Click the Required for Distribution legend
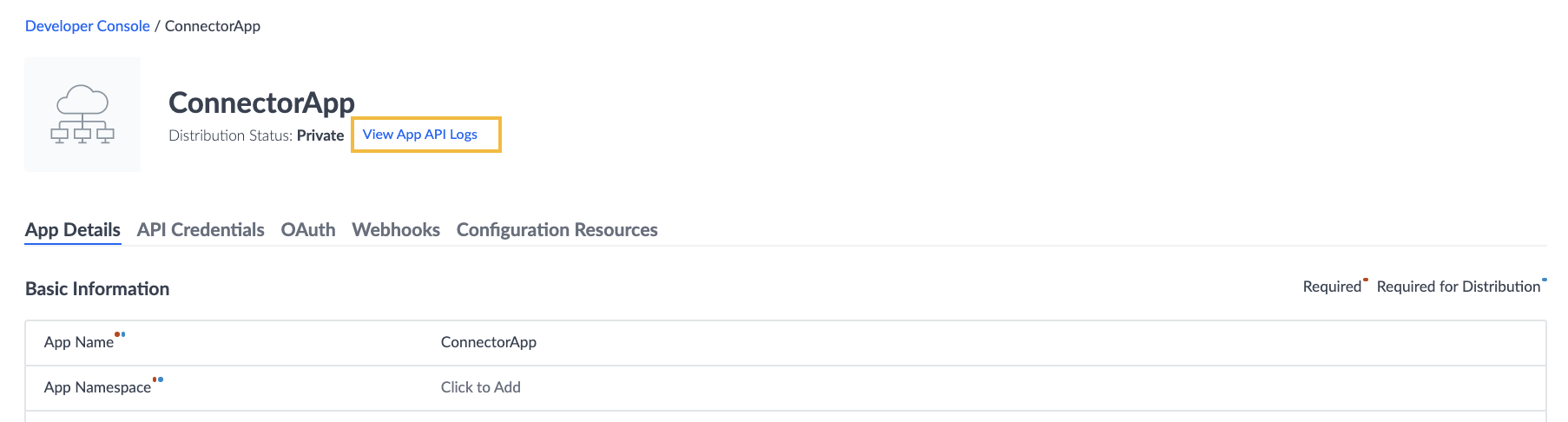 click(x=1459, y=287)
